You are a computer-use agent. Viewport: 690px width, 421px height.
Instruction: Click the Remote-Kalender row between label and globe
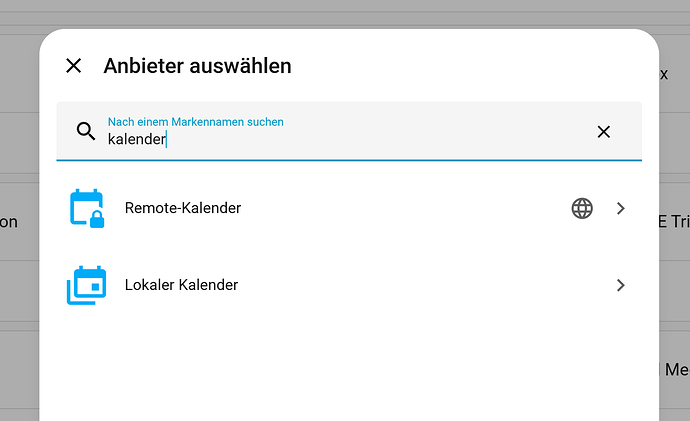click(x=405, y=208)
